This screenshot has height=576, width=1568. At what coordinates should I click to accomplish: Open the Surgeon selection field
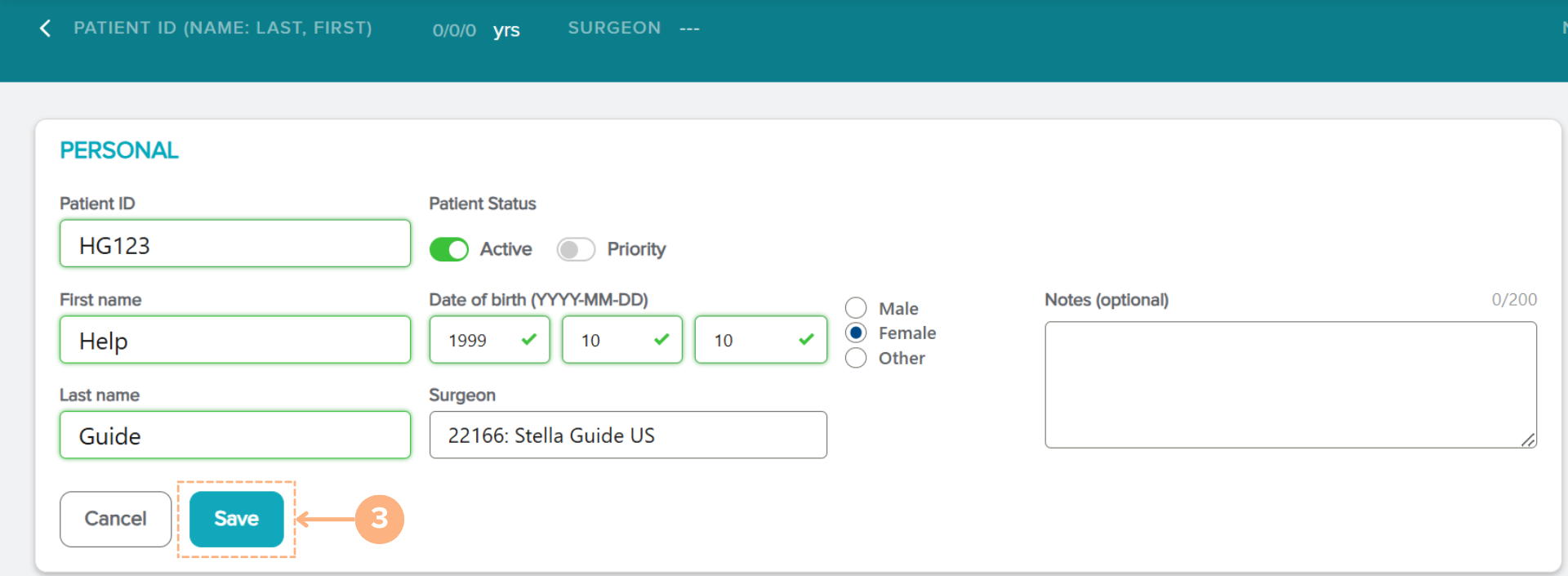627,435
